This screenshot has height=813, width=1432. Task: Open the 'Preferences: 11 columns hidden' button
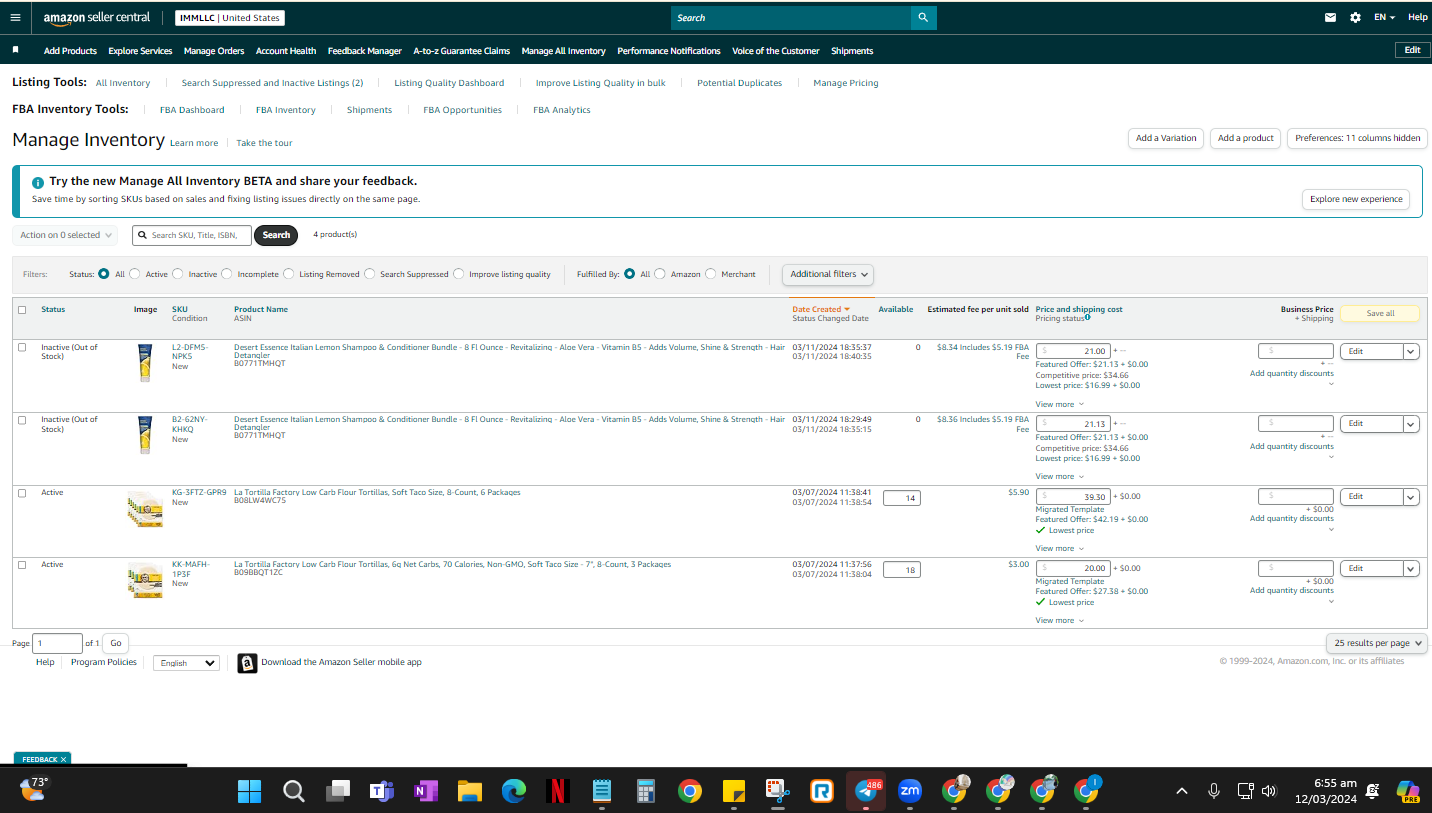pyautogui.click(x=1357, y=138)
